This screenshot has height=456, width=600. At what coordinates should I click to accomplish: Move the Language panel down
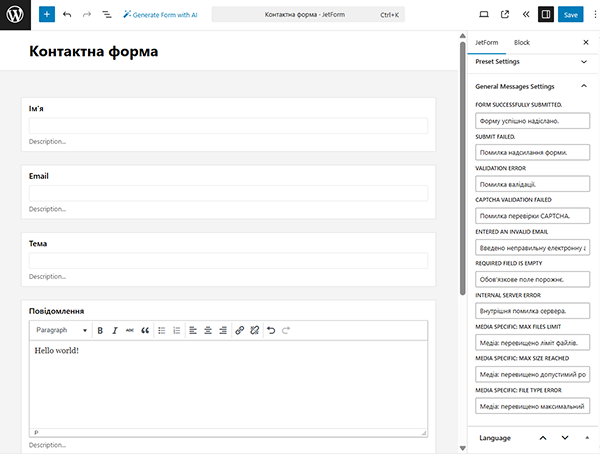[565, 438]
